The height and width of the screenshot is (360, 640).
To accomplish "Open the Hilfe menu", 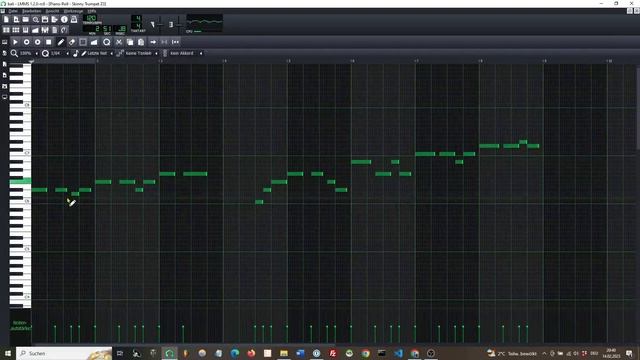I will [92, 11].
